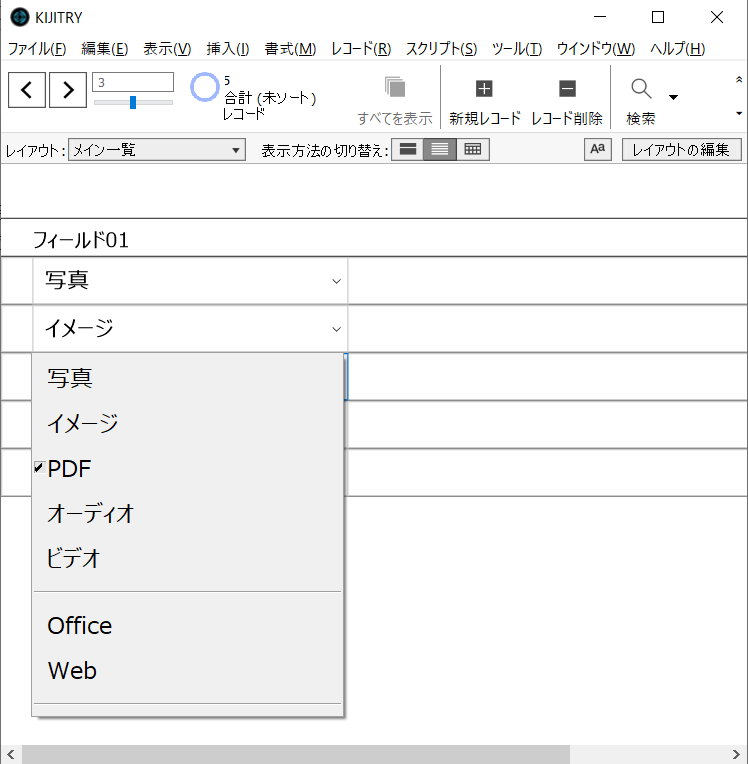Go to the next record arrow
748x764 pixels.
coord(67,90)
